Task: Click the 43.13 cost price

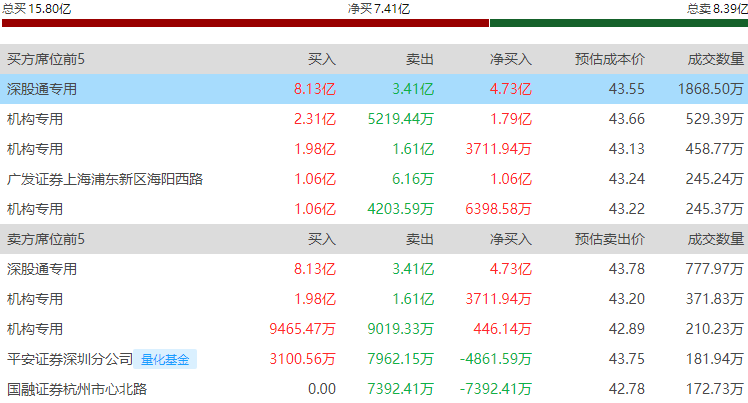Action: (x=626, y=149)
